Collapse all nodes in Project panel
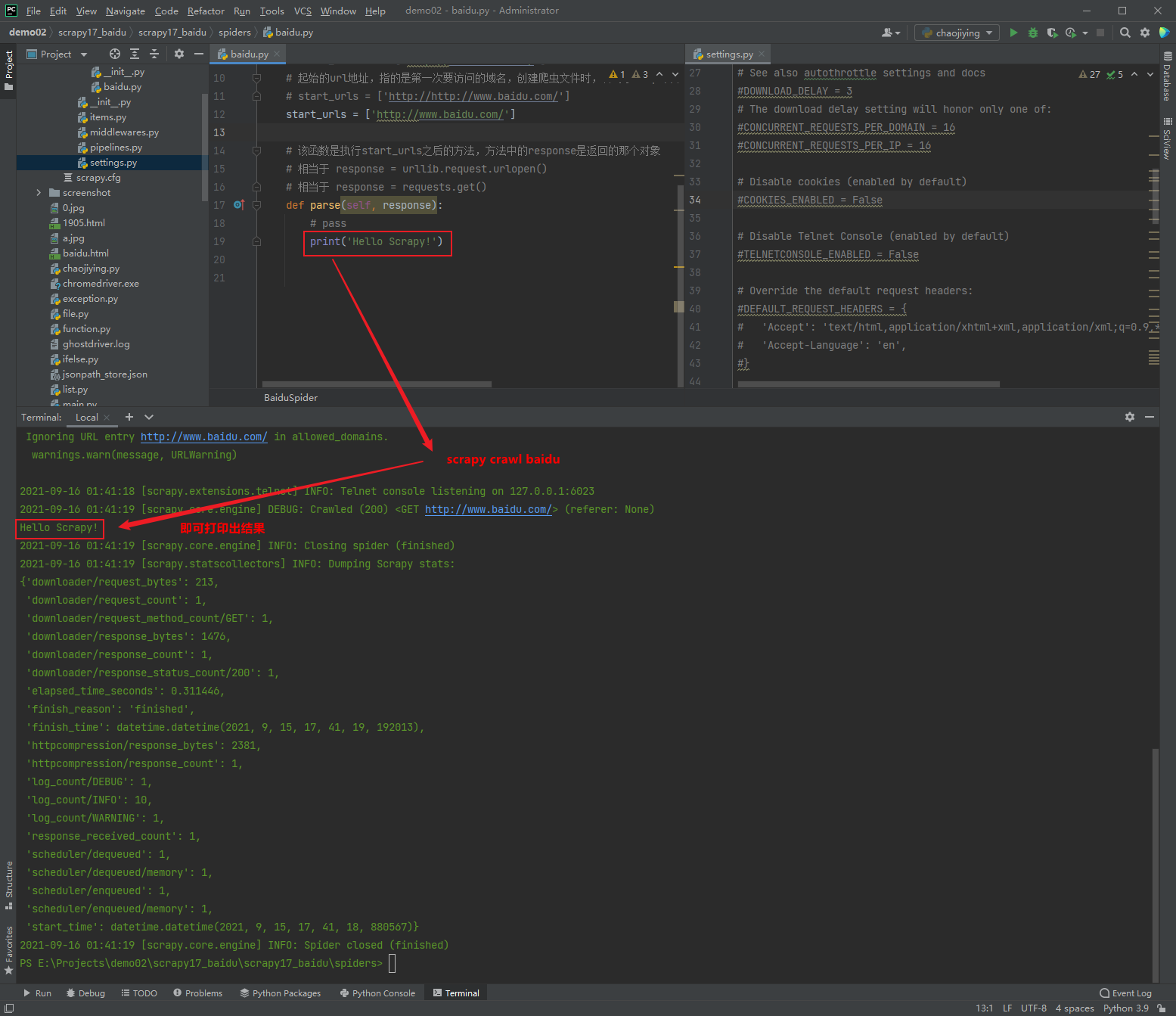This screenshot has width=1176, height=1016. click(154, 54)
